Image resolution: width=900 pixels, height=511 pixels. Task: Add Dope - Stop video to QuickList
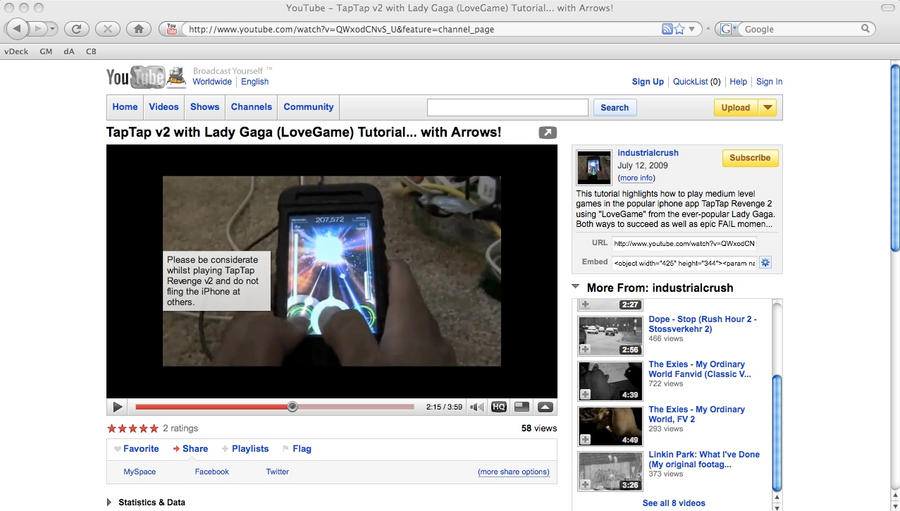[585, 349]
